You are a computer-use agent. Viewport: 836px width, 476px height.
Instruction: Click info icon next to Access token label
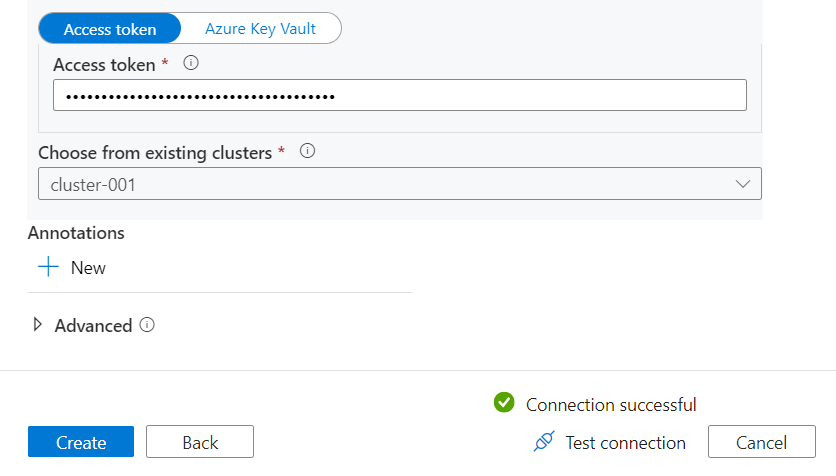(191, 64)
